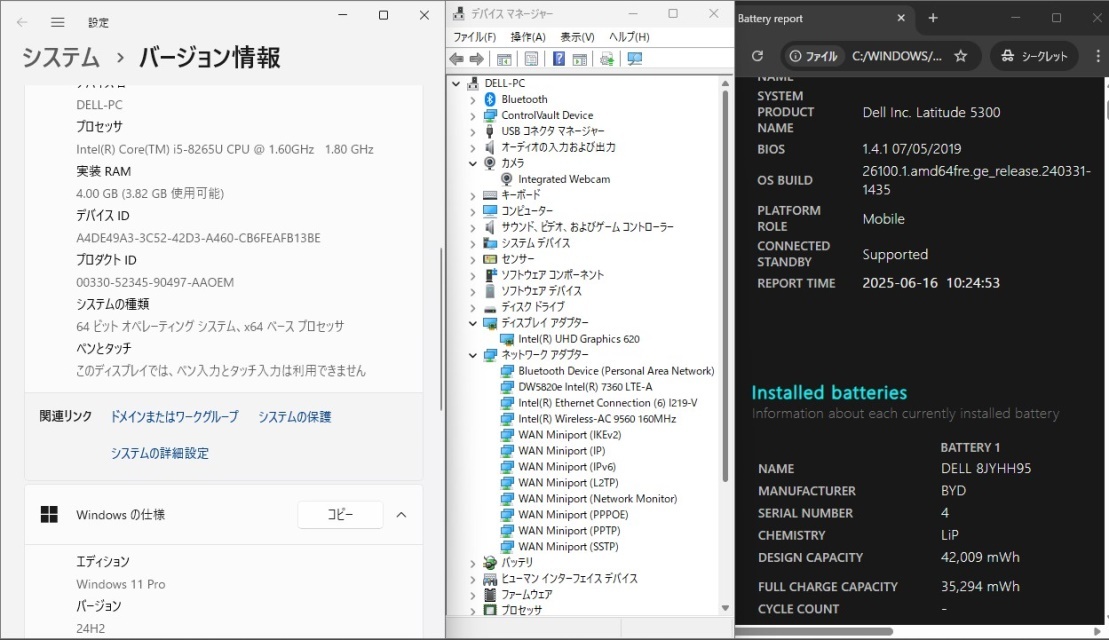The width and height of the screenshot is (1109, 640).
Task: Select Intel(R) UHD Graphics 620 device
Action: [579, 339]
